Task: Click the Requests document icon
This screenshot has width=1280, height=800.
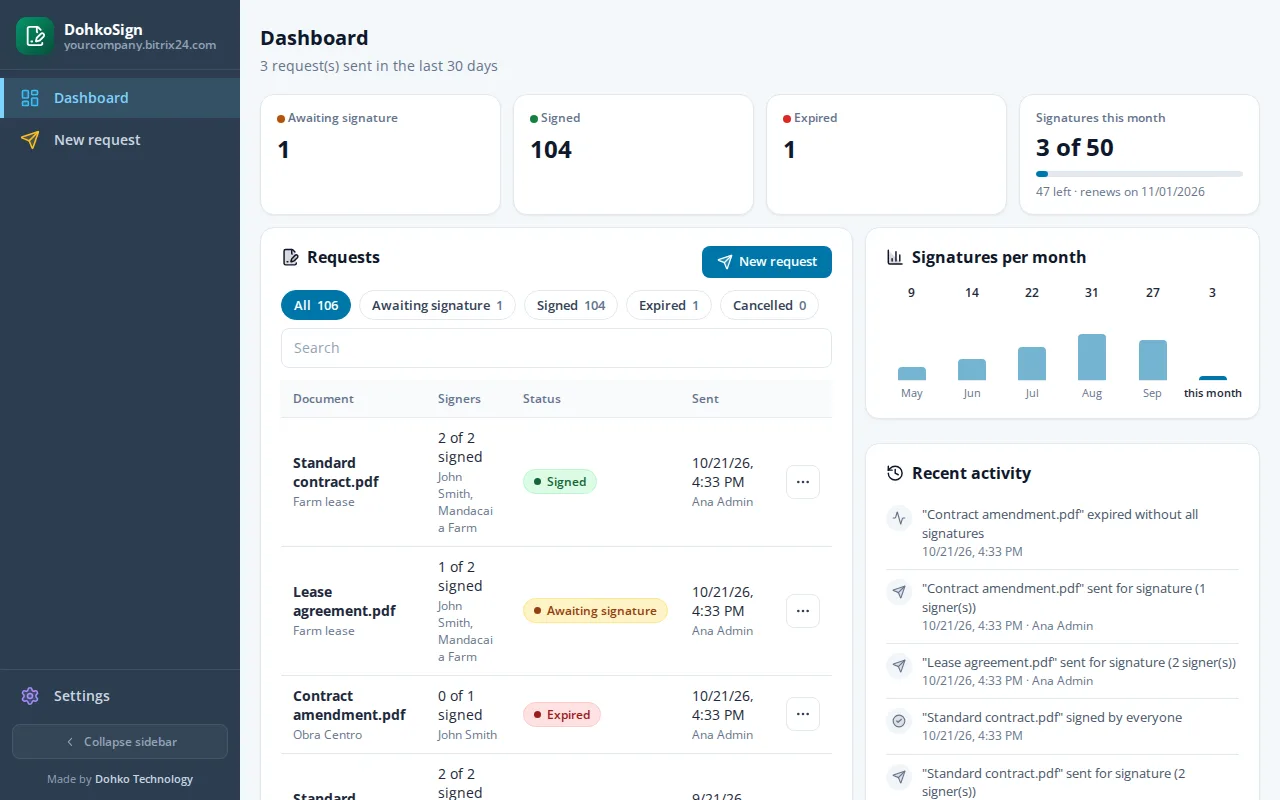Action: tap(291, 258)
